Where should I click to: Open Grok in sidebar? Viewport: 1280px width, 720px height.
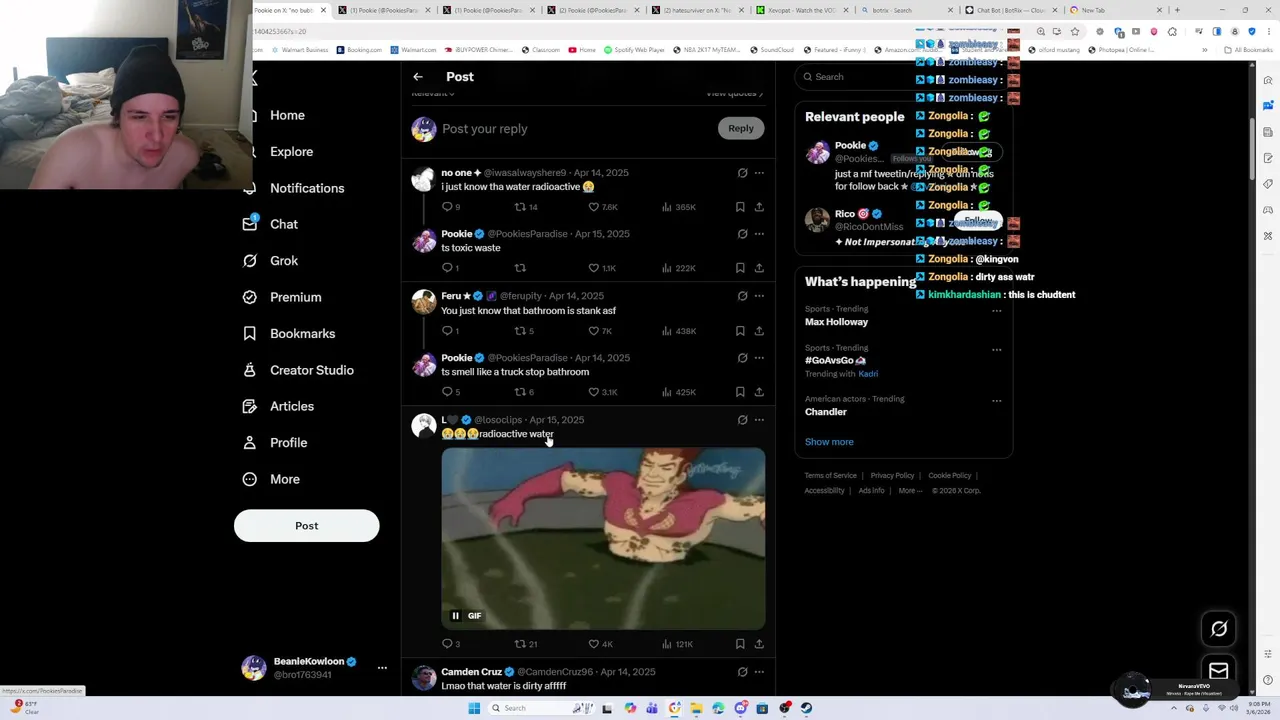(x=270, y=261)
